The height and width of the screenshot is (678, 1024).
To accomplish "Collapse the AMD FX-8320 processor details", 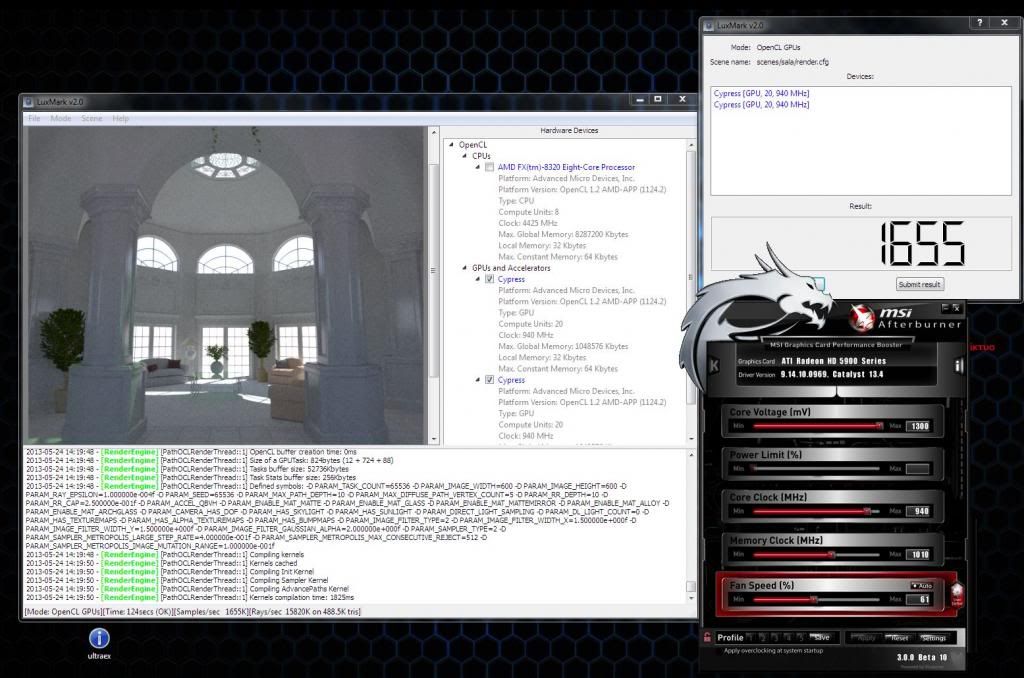I will pos(477,167).
